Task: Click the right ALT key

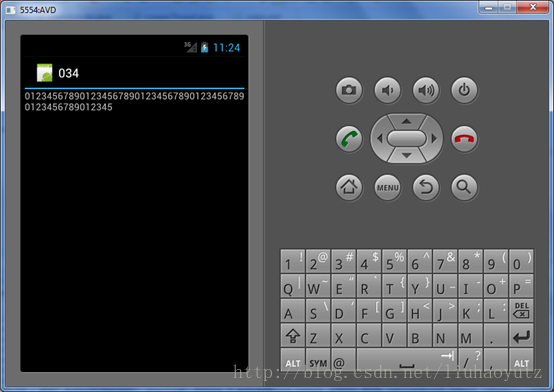Action: pyautogui.click(x=521, y=359)
